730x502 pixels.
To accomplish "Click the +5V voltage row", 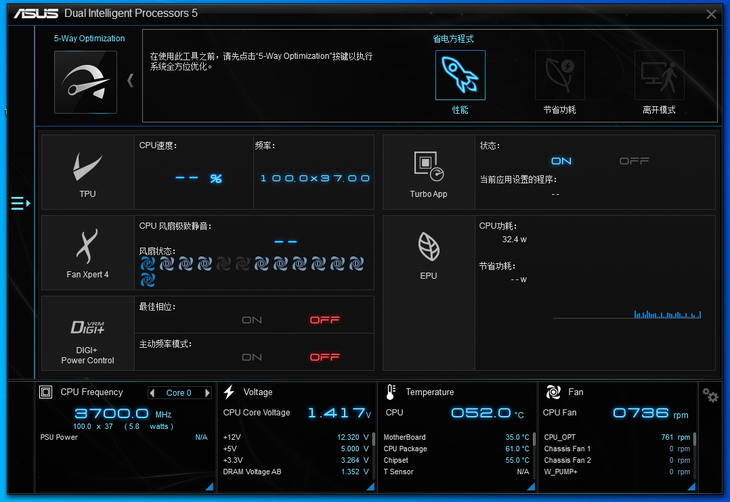I will tap(296, 449).
